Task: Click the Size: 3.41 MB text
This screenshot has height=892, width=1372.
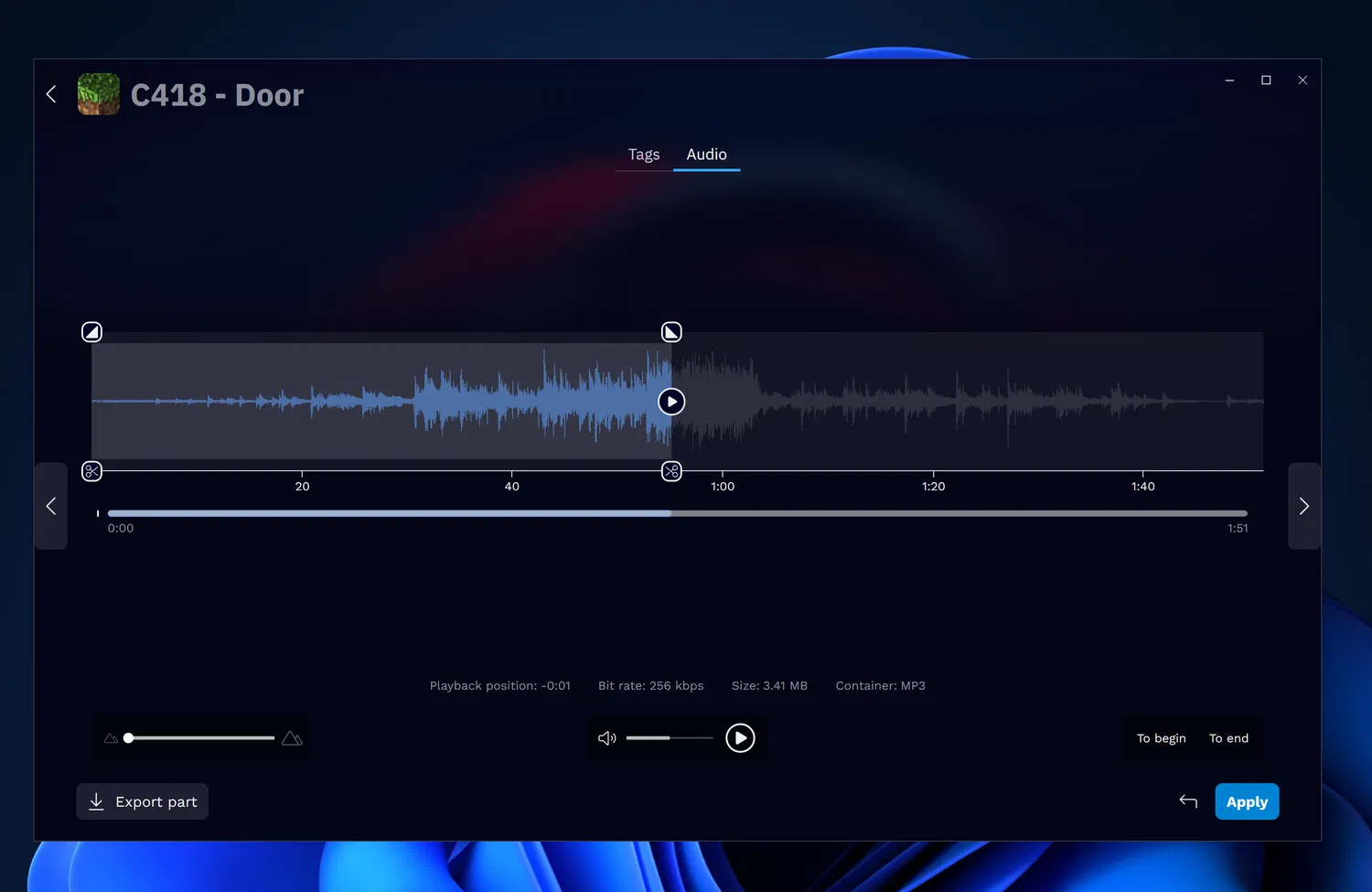Action: pyautogui.click(x=769, y=685)
